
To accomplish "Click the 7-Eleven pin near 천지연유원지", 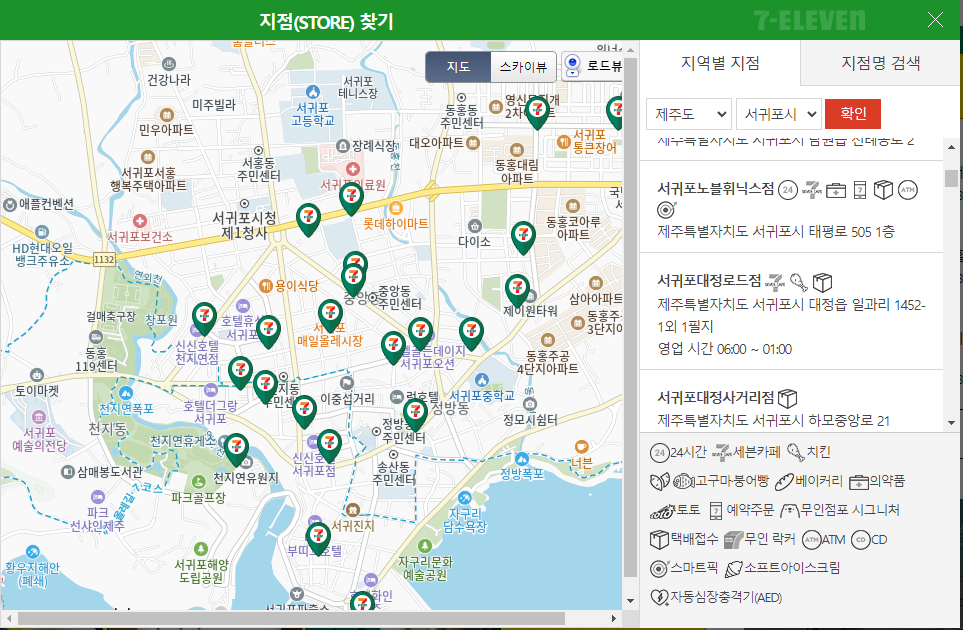I will click(x=236, y=450).
